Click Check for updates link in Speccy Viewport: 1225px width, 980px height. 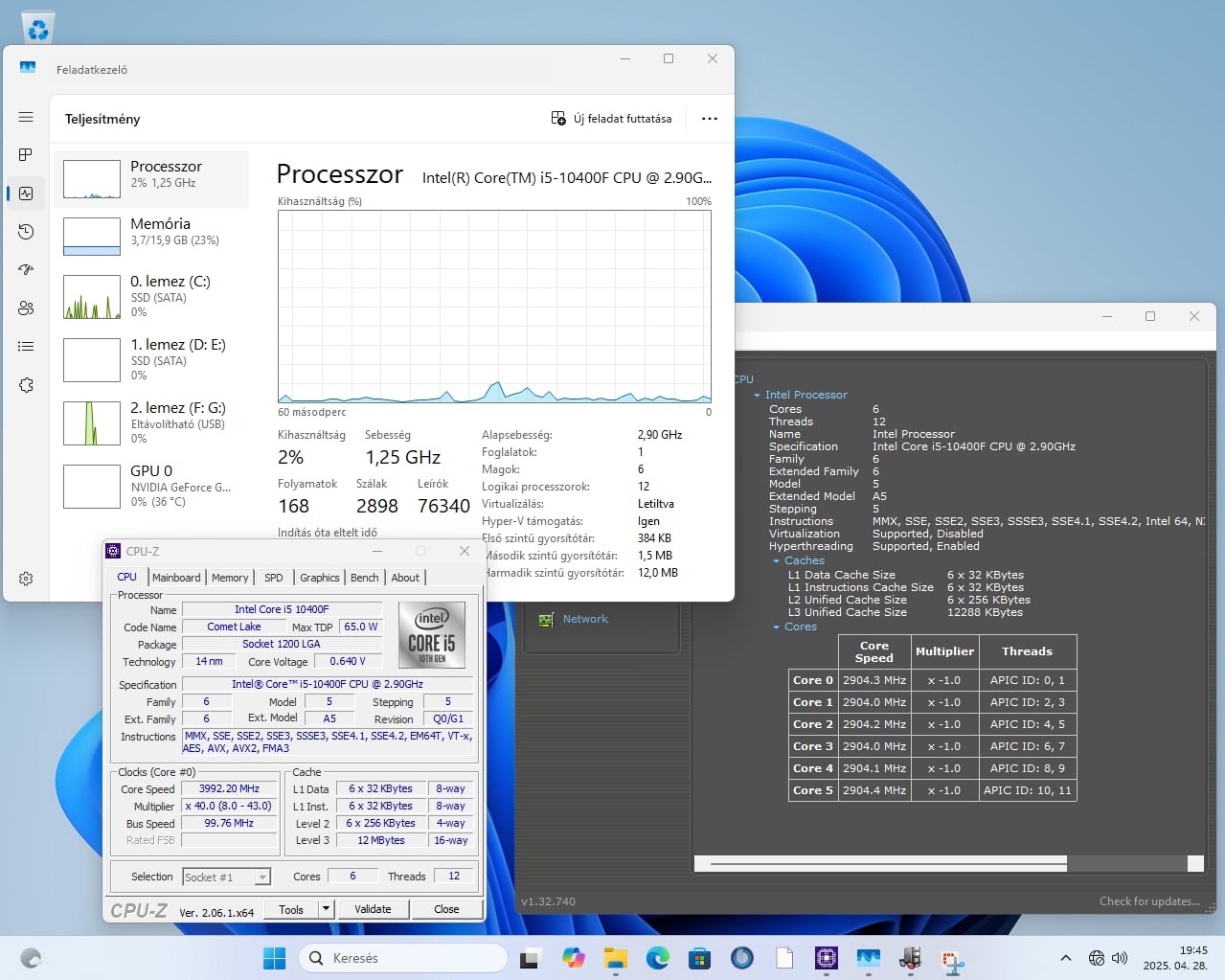click(x=1149, y=901)
